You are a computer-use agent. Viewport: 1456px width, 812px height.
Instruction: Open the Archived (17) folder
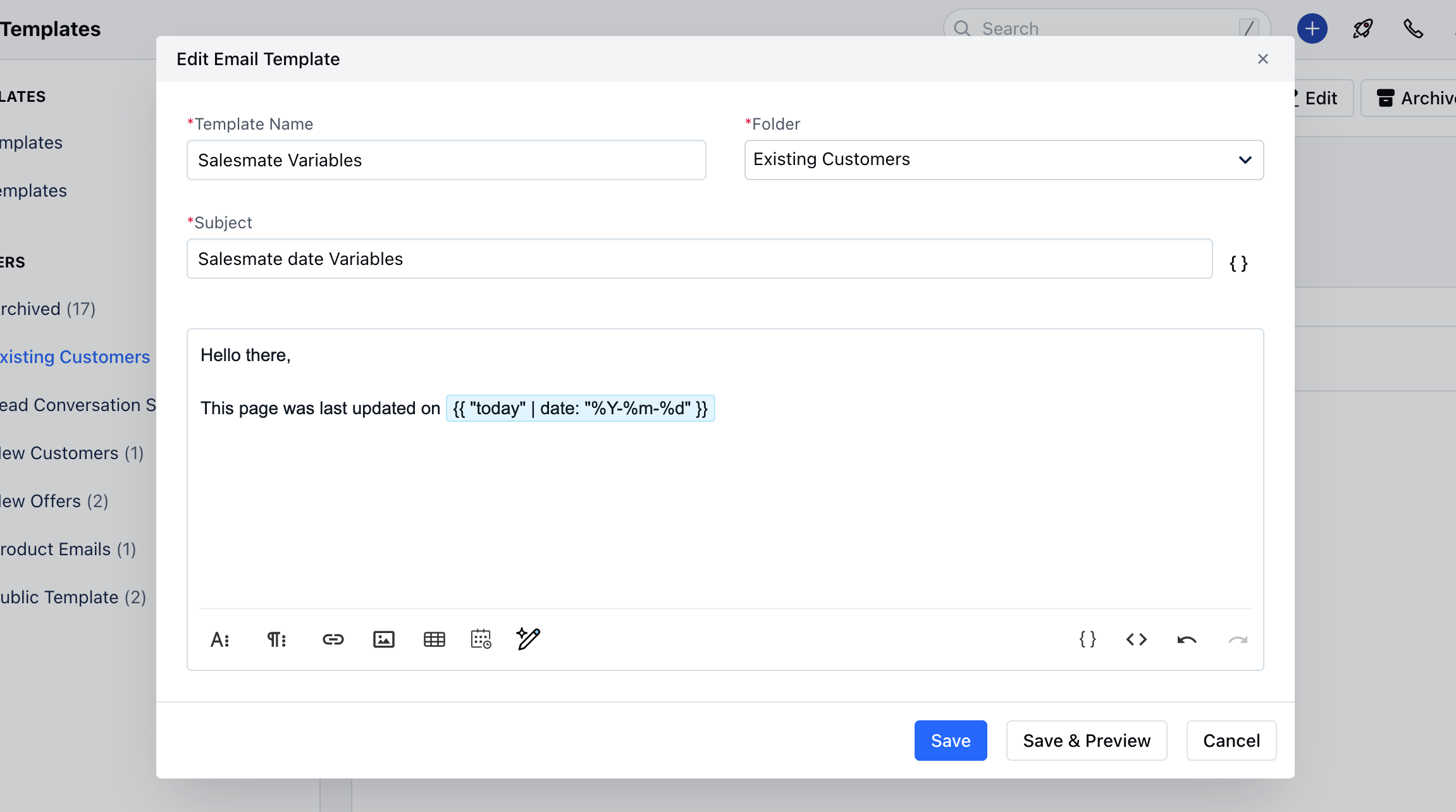pos(48,309)
